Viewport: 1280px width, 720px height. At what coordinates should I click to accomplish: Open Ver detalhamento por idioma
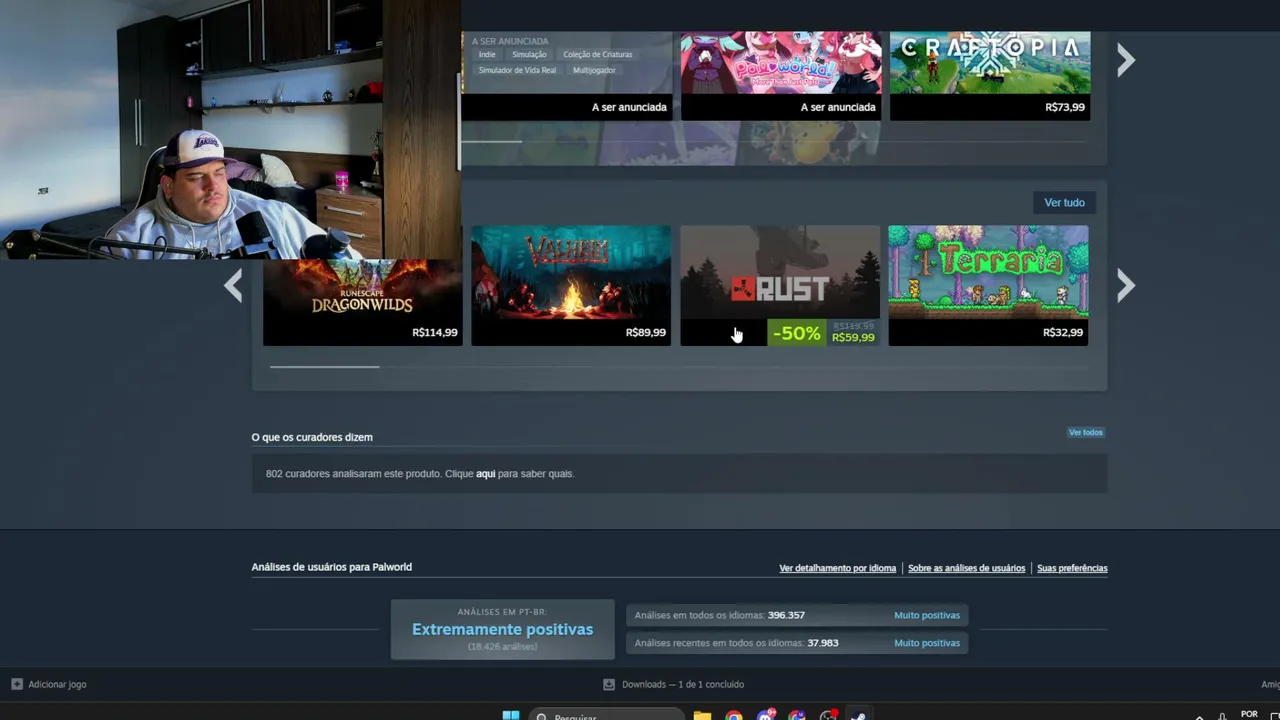tap(838, 568)
